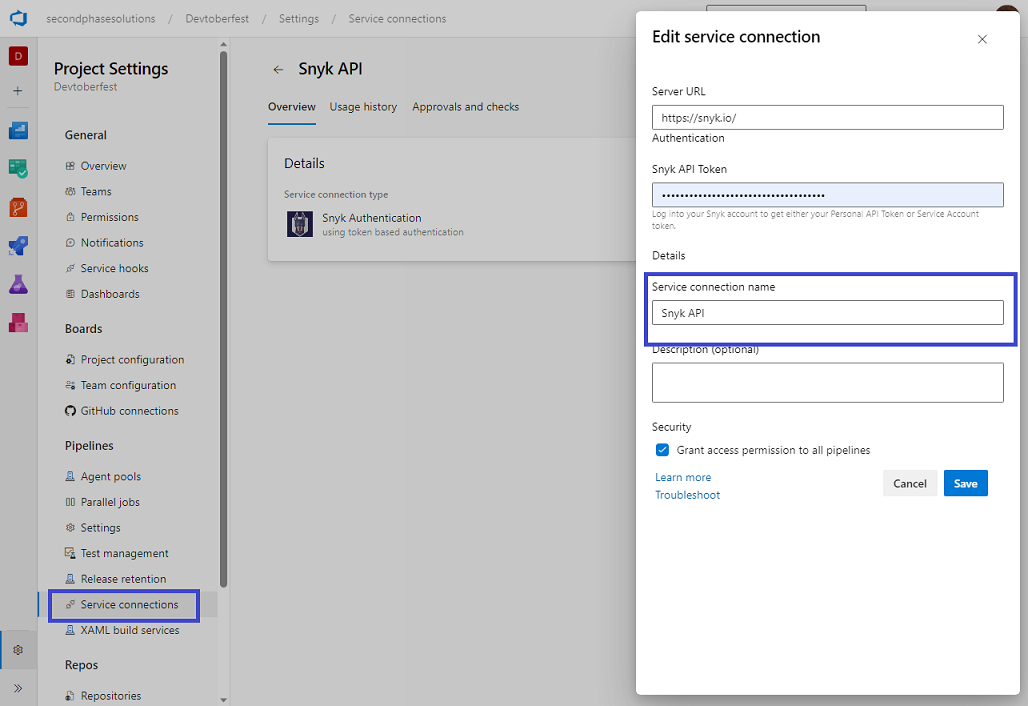Open the overview dashboard icon in left rail
Image resolution: width=1028 pixels, height=706 pixels.
(18, 130)
